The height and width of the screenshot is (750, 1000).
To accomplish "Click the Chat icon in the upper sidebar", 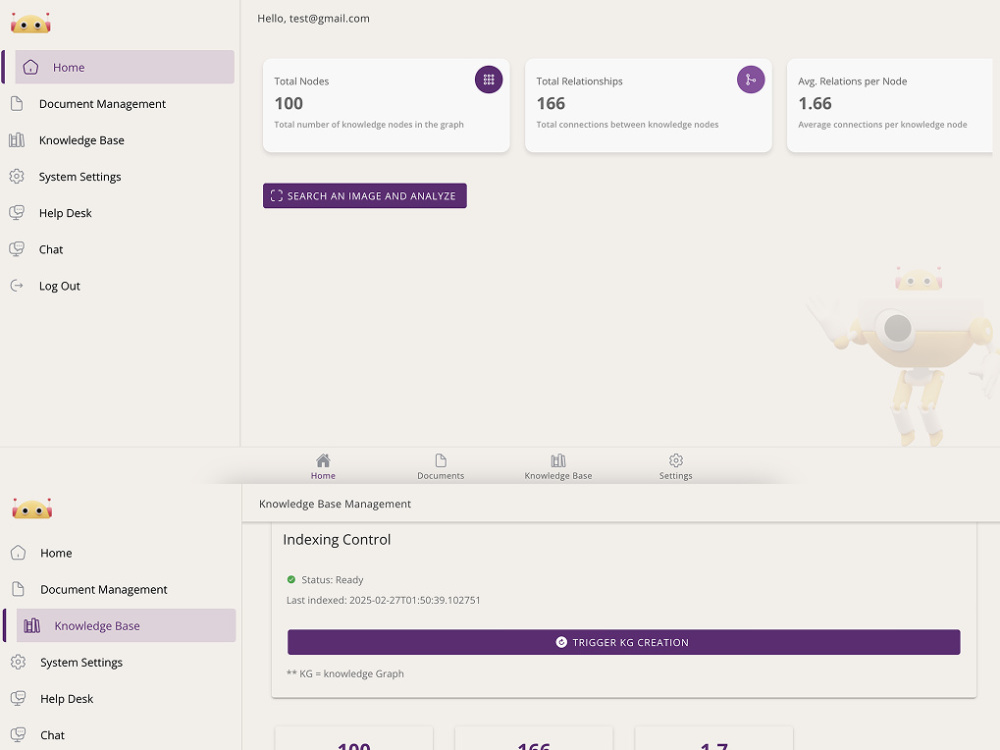I will pyautogui.click(x=17, y=249).
